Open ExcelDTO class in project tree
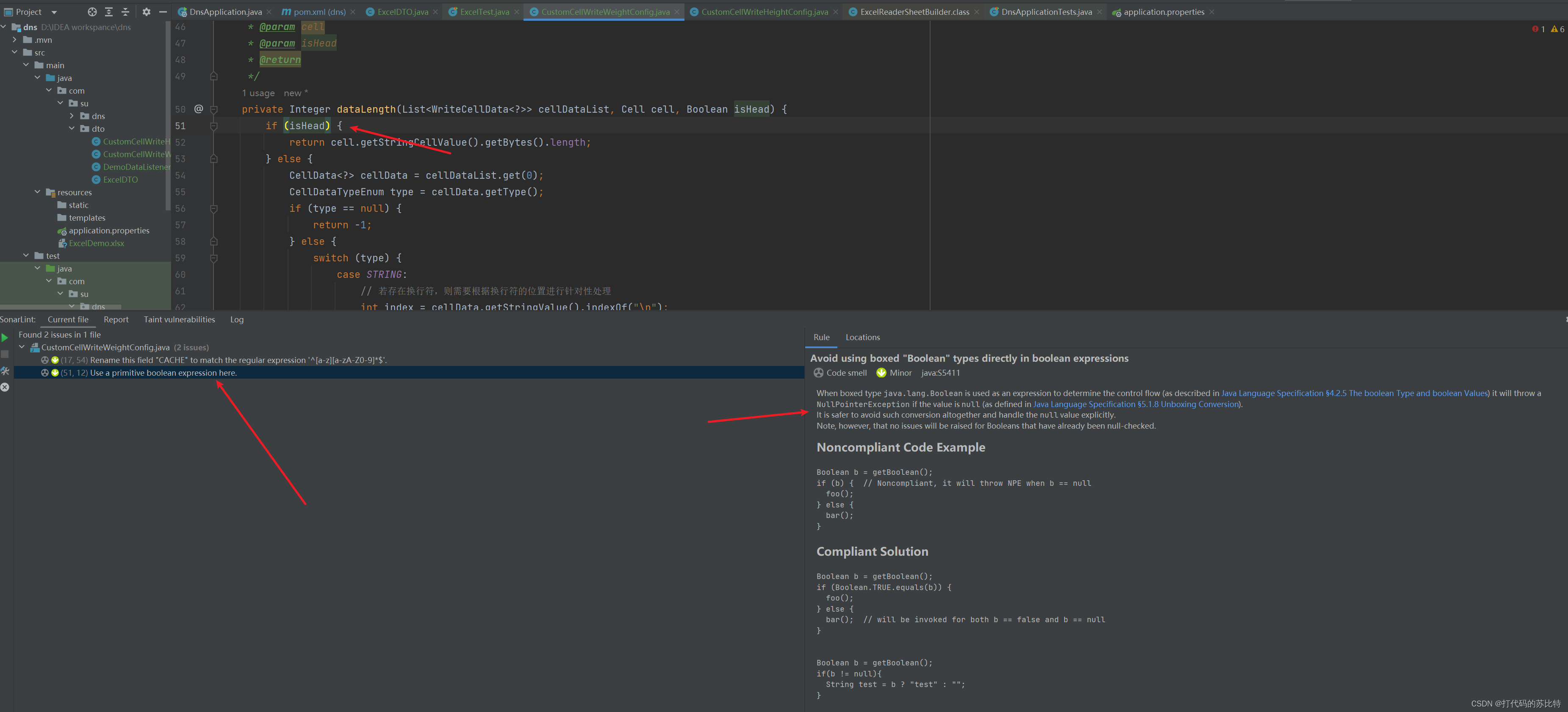The image size is (1568, 712). (x=121, y=180)
